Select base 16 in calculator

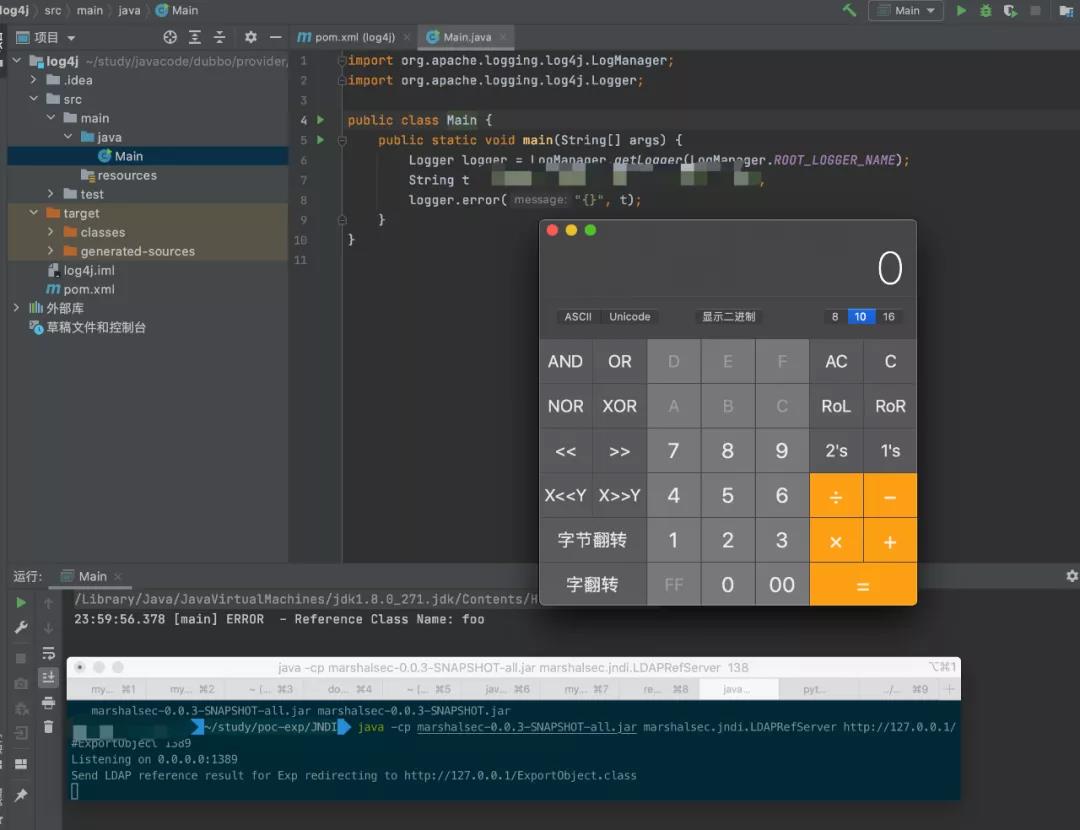coord(888,317)
